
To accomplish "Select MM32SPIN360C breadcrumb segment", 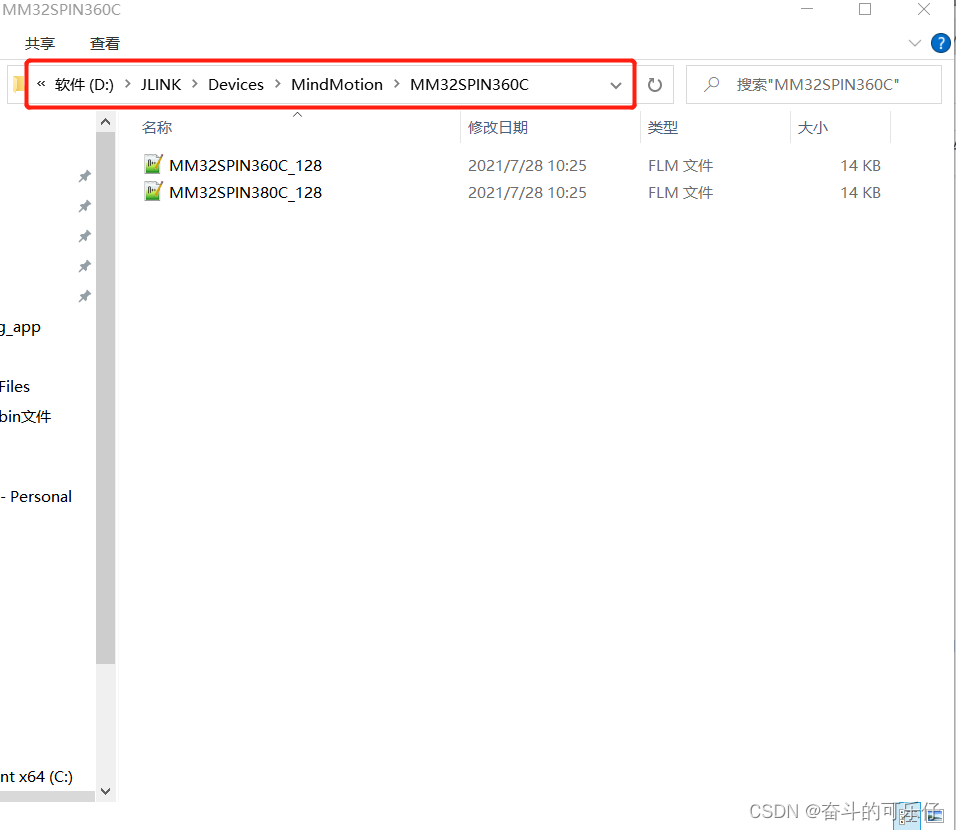I will click(x=469, y=85).
